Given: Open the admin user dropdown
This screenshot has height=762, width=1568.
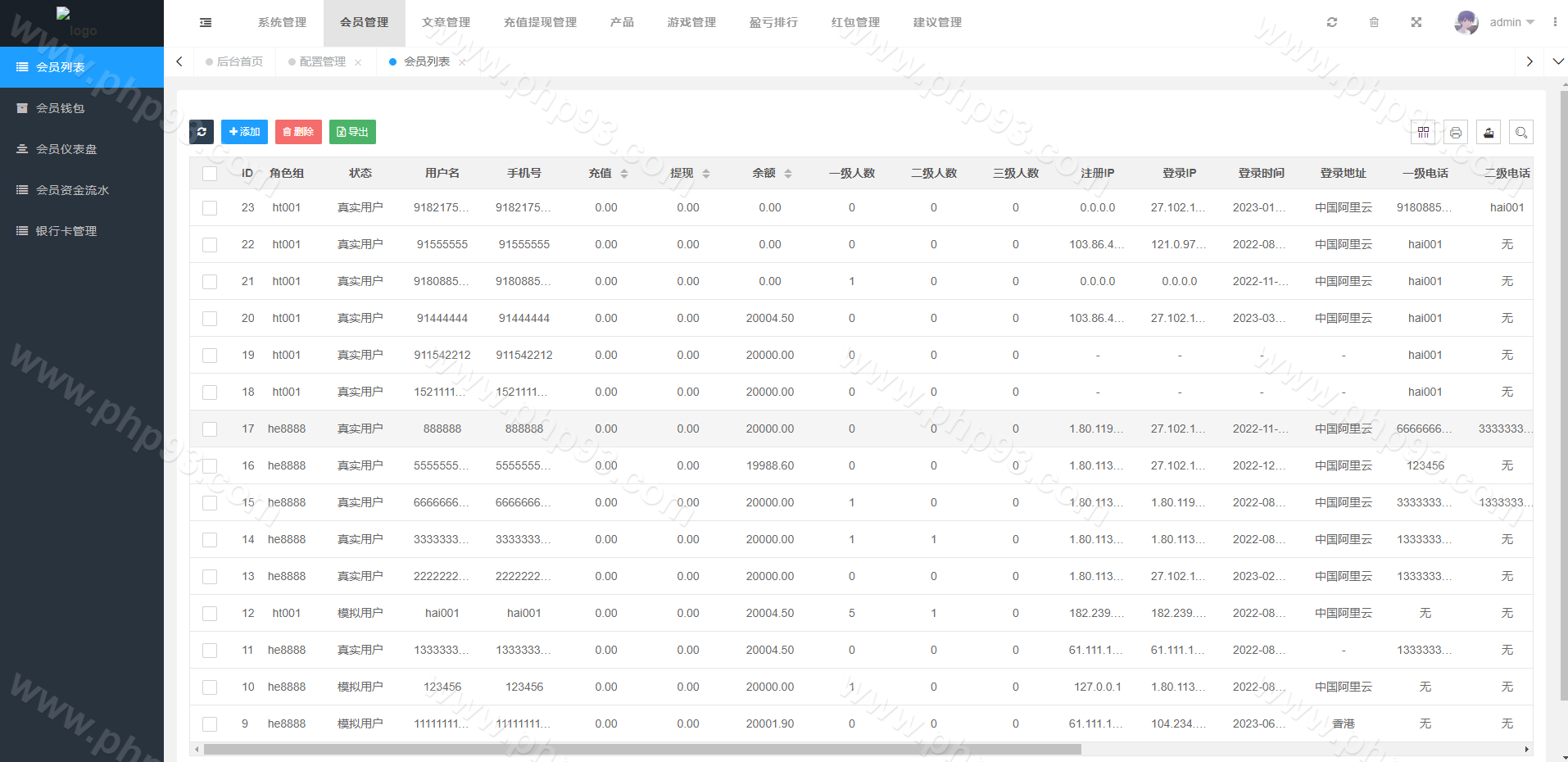Looking at the screenshot, I should (x=1495, y=23).
